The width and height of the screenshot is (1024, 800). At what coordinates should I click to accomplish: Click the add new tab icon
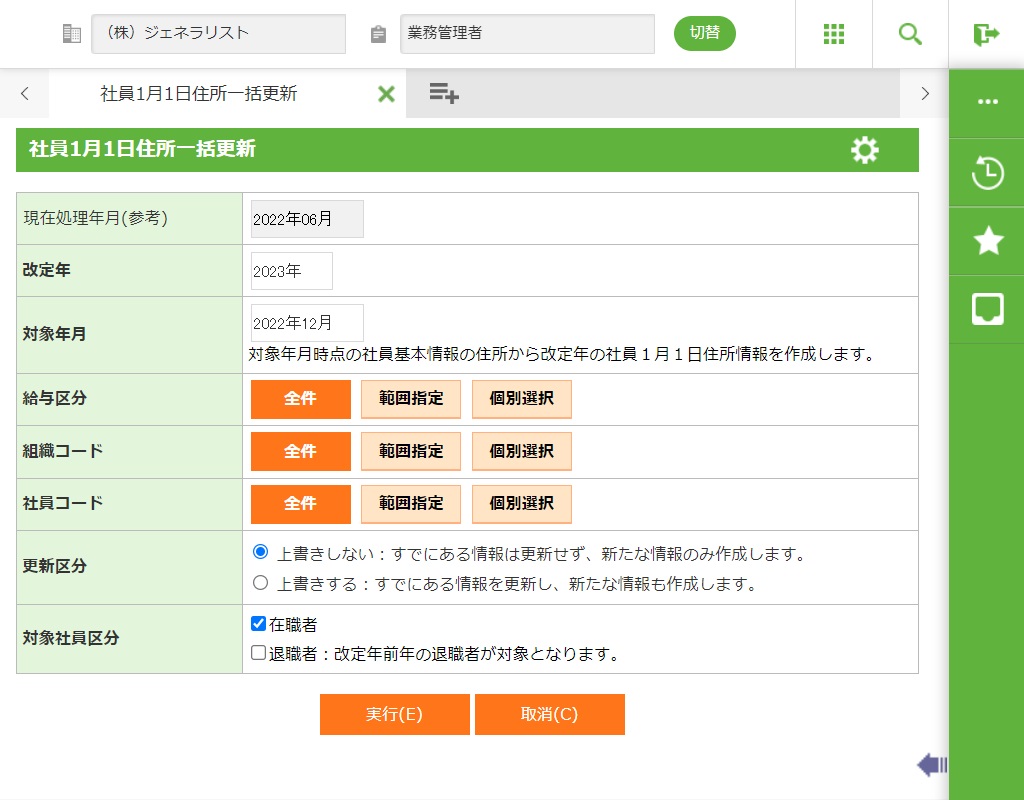[444, 94]
